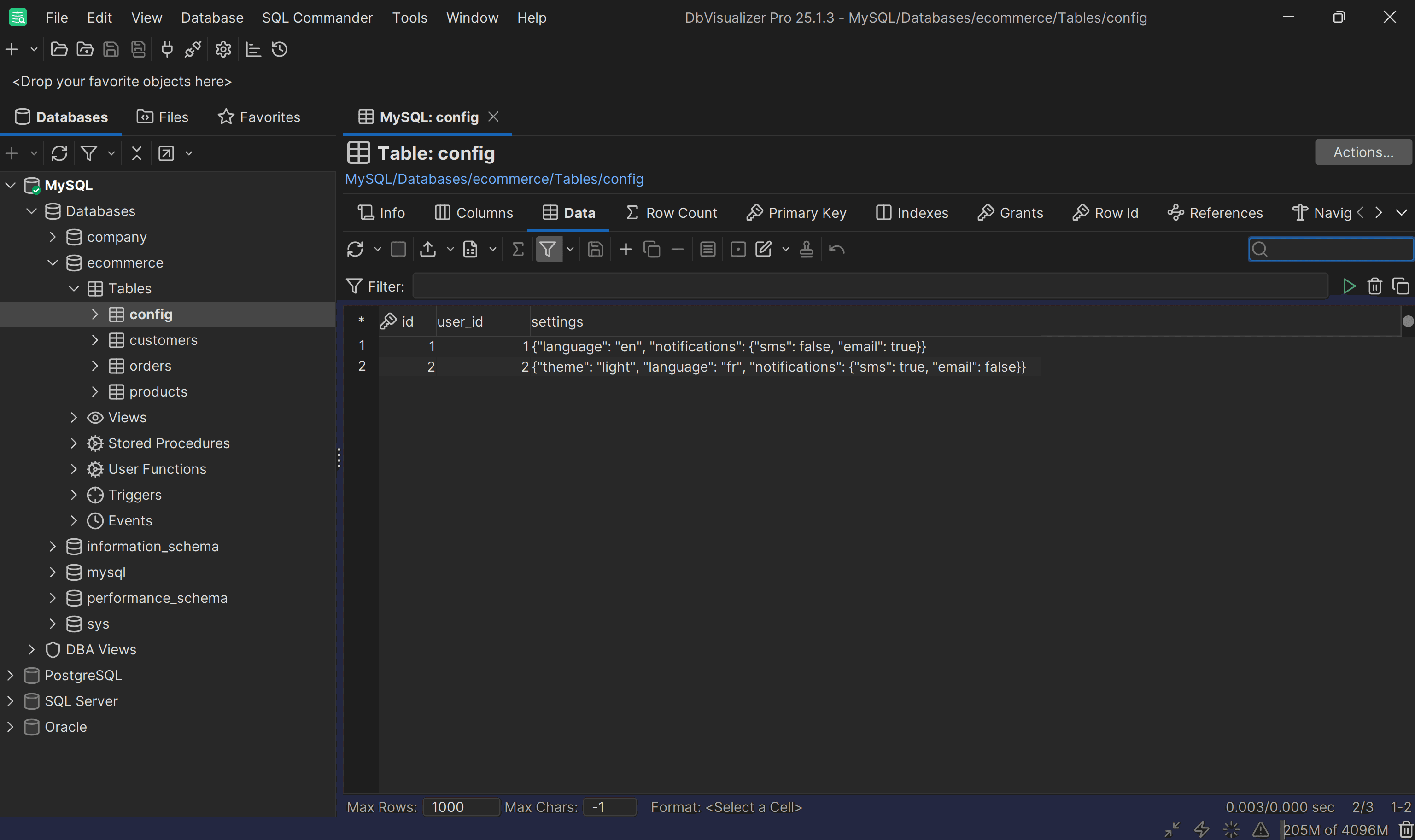
Task: Open the Tools menu
Action: [410, 17]
